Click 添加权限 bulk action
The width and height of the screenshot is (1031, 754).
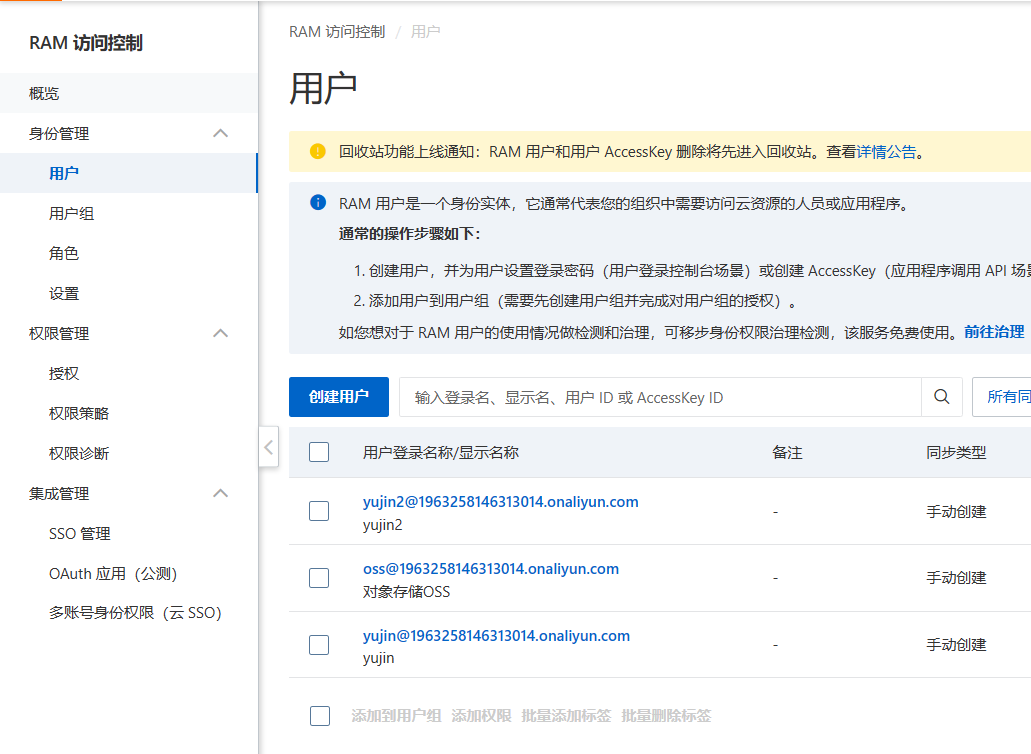pos(481,716)
